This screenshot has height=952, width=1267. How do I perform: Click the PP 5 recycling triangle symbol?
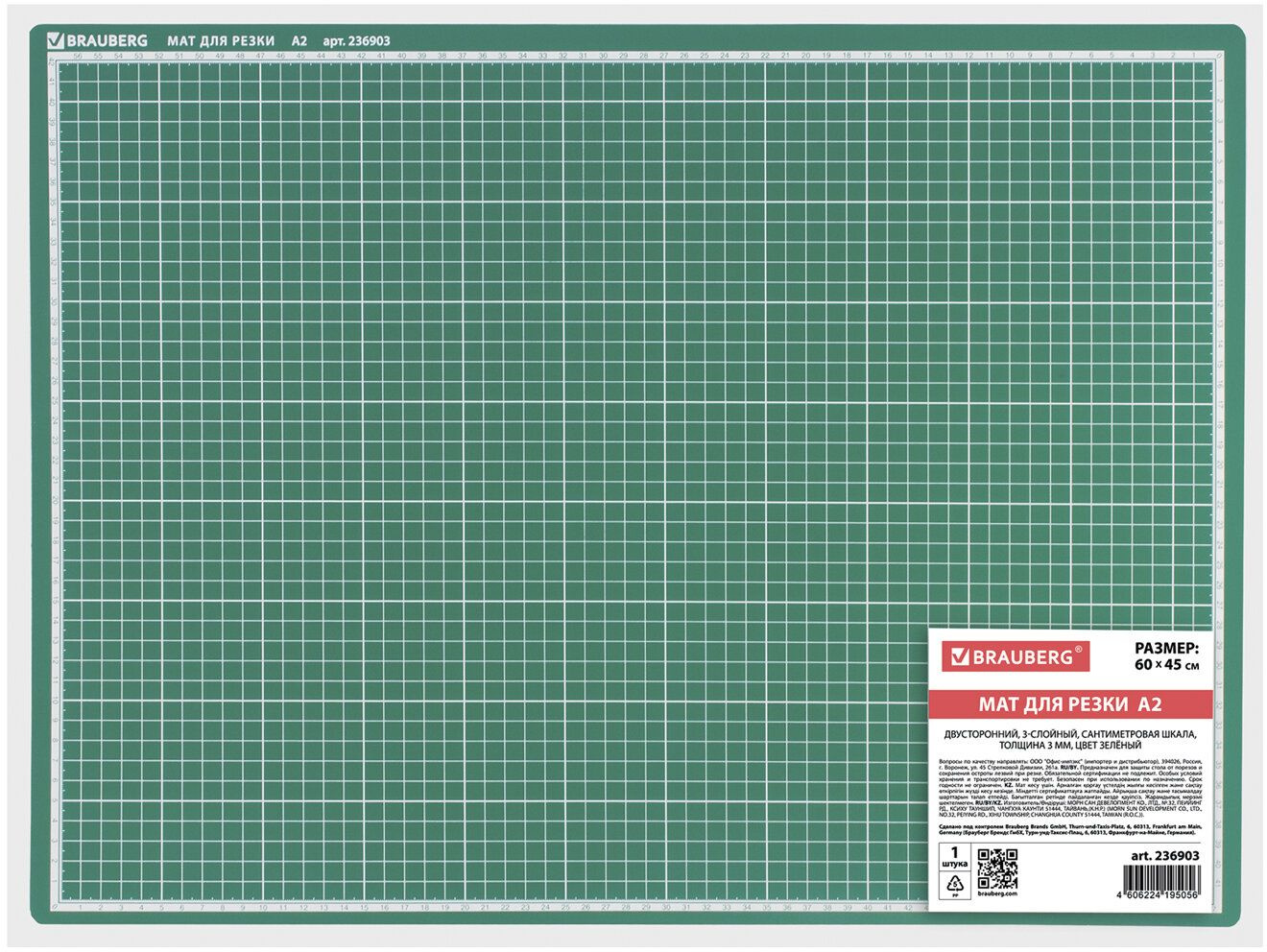(955, 886)
